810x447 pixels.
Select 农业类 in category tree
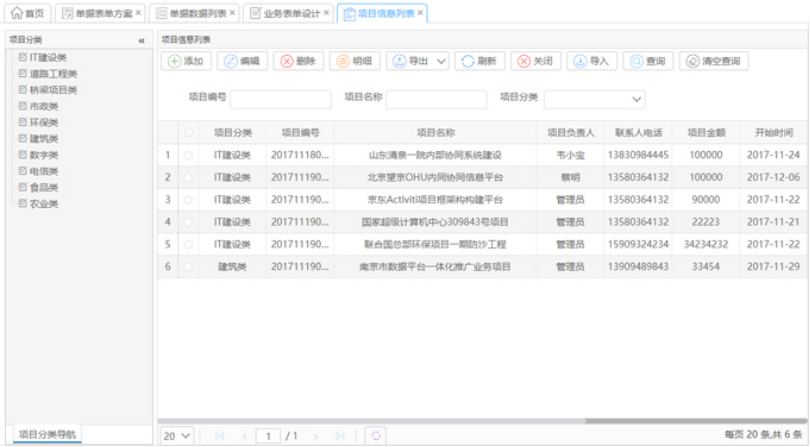[43, 204]
